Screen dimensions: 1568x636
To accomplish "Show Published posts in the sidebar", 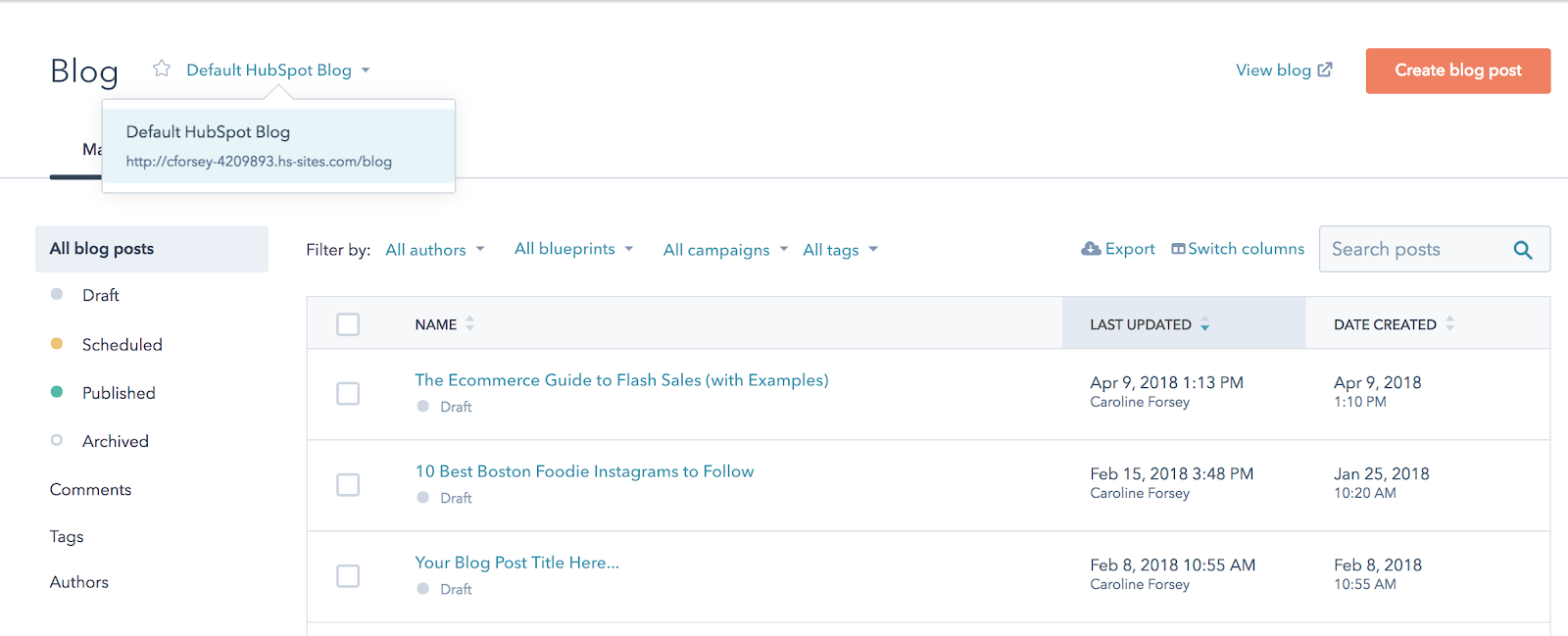I will point(119,393).
